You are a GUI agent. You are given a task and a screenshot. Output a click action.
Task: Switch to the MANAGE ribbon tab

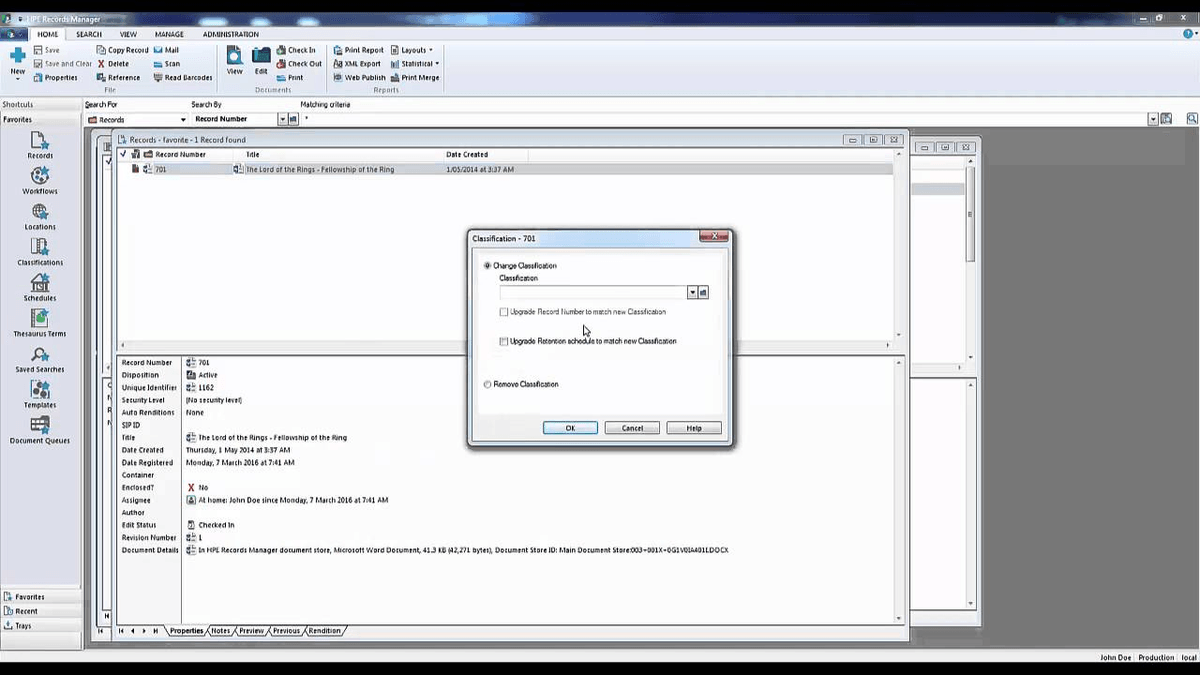click(x=169, y=34)
